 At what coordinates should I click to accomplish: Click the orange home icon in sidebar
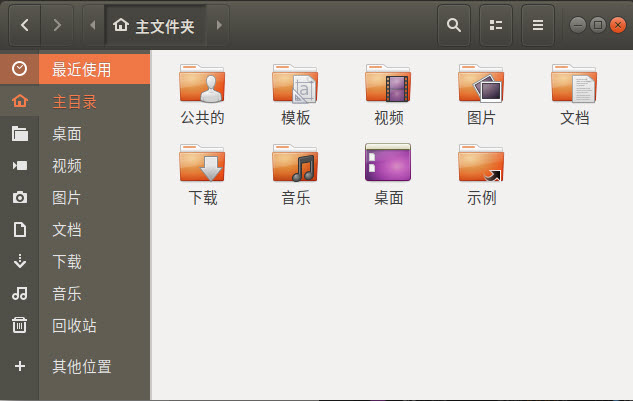click(20, 101)
